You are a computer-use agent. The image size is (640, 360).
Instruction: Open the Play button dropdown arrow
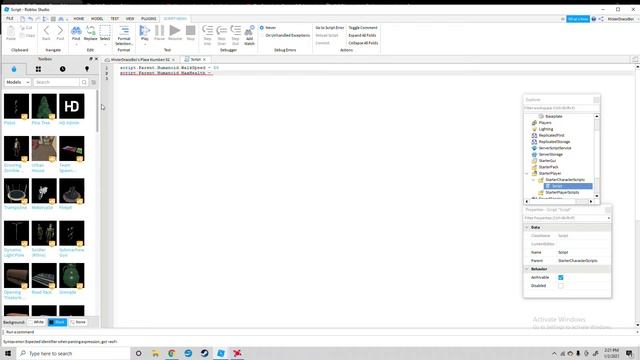point(144,44)
